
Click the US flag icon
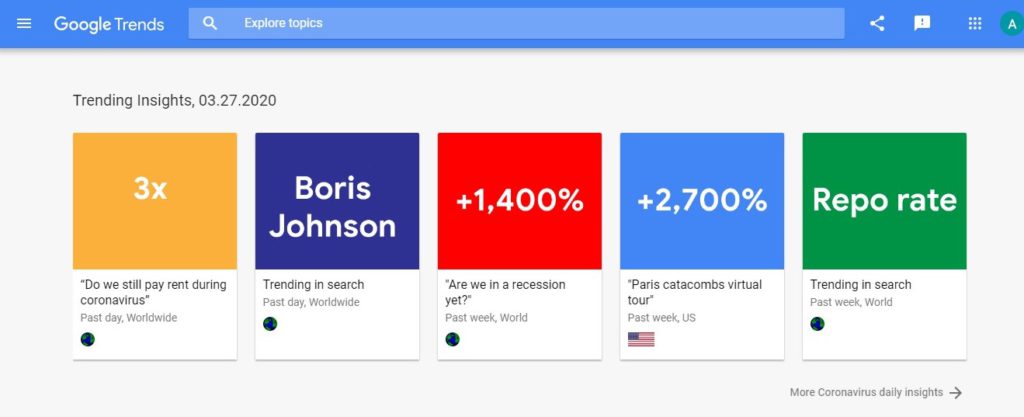point(641,339)
